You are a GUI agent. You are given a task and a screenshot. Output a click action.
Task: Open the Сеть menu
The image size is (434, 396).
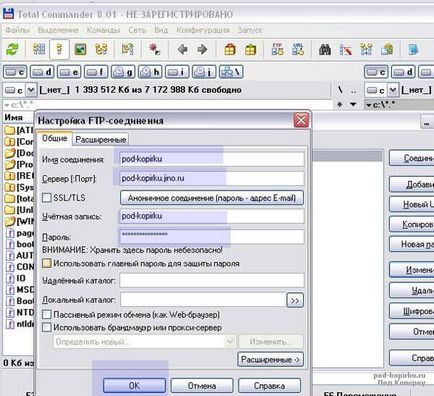[137, 30]
